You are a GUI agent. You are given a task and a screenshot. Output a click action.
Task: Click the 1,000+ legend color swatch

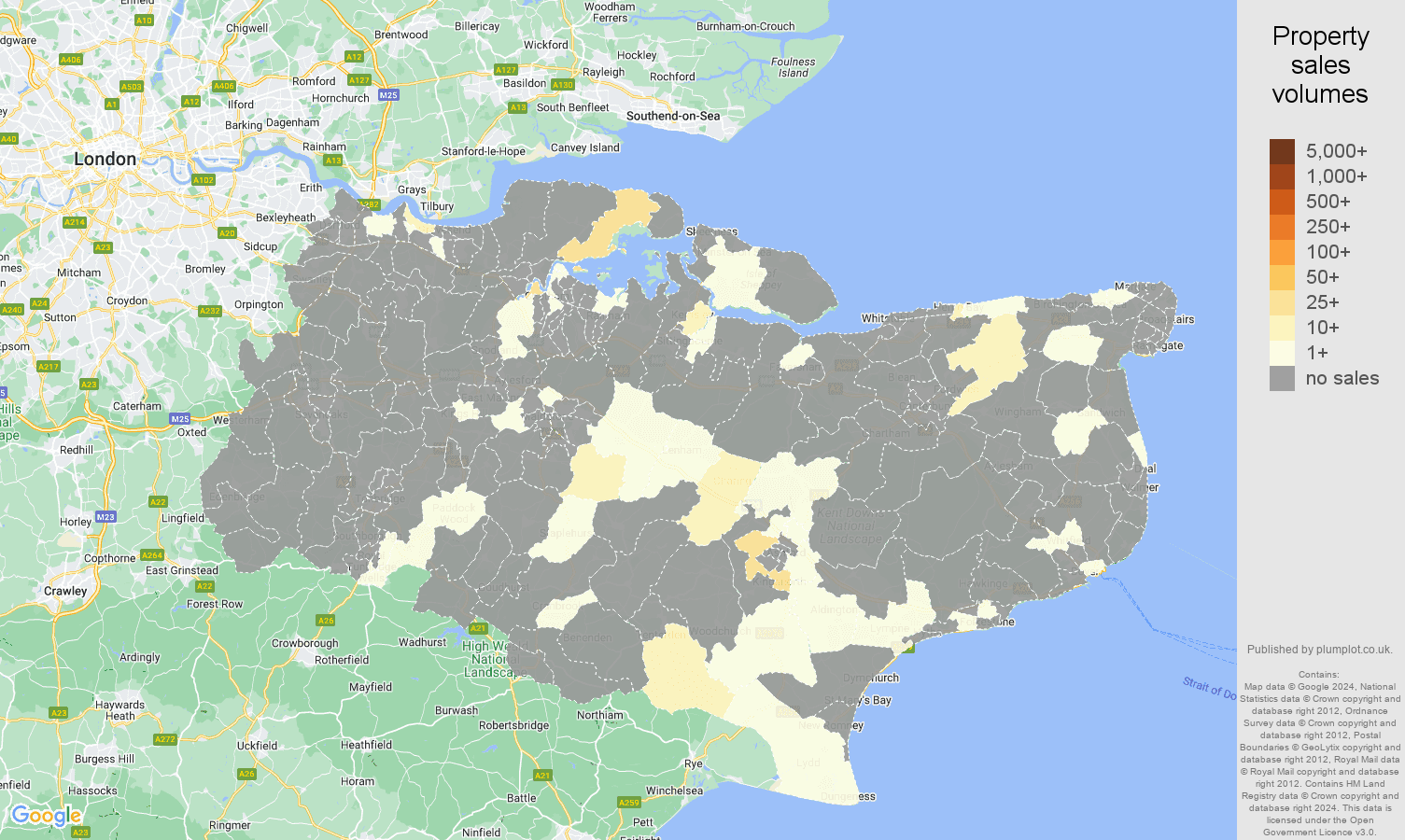[1282, 176]
